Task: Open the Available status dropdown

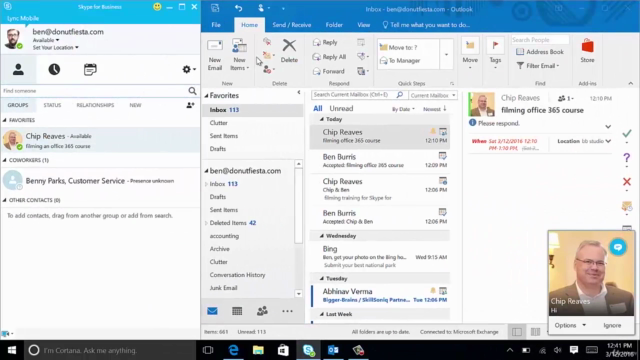Action: 46,40
